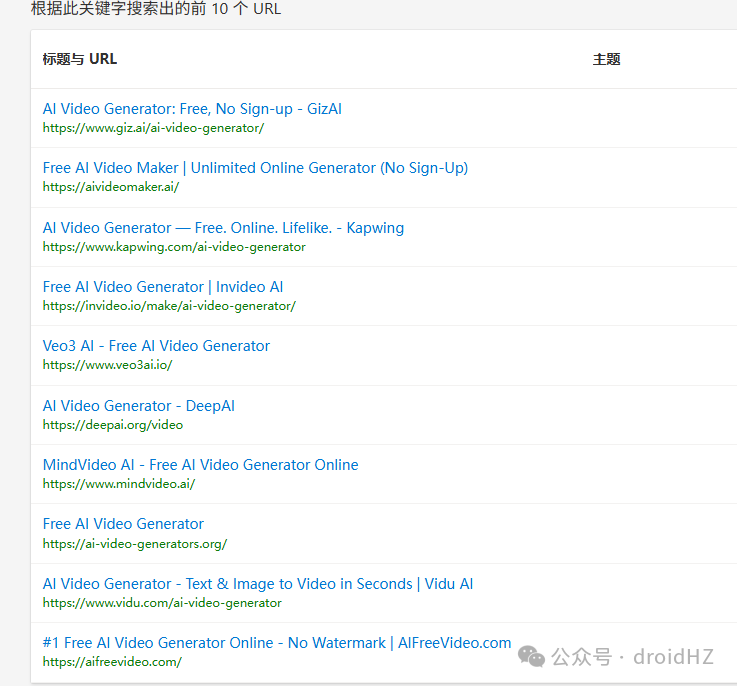The image size is (737, 686).
Task: Click the giz.ai/ai-video-generator URL text
Action: (x=153, y=128)
